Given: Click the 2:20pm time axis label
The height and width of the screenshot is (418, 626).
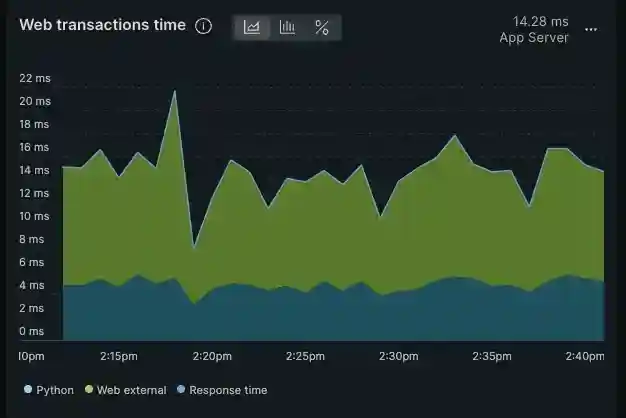Looking at the screenshot, I should point(212,356).
